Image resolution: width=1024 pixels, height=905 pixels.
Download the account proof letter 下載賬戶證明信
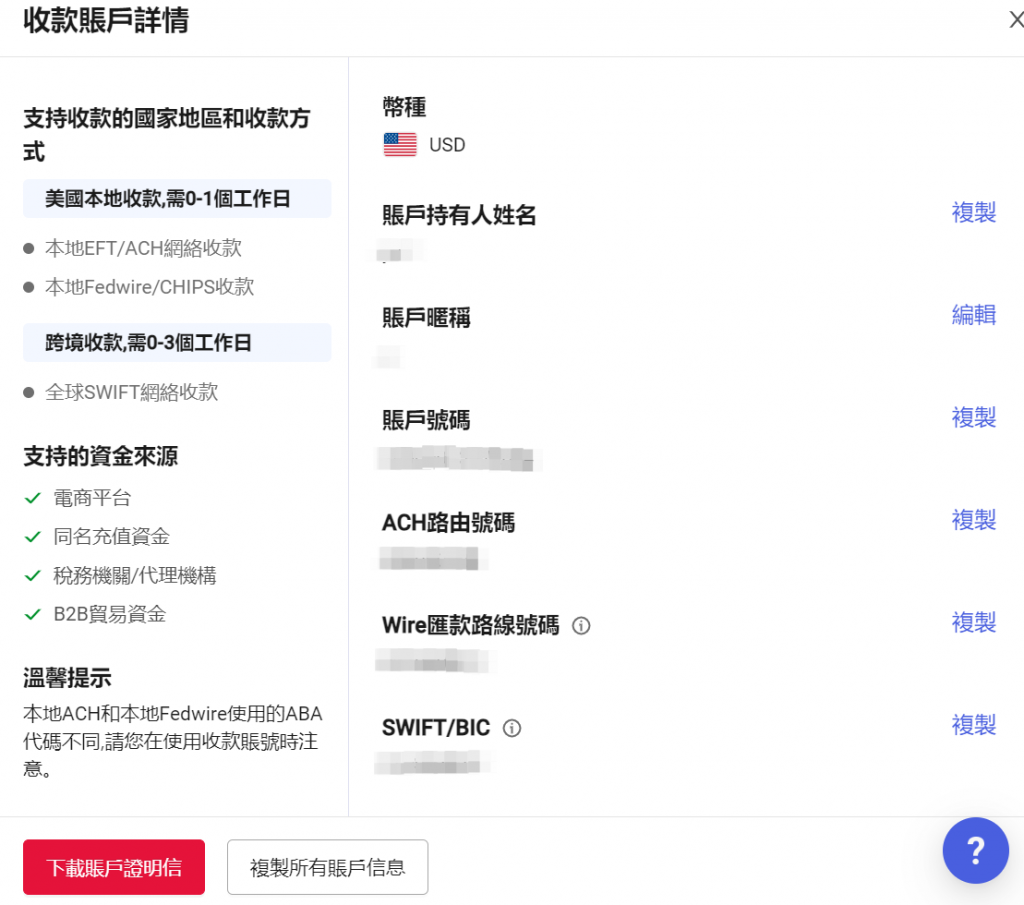click(114, 867)
